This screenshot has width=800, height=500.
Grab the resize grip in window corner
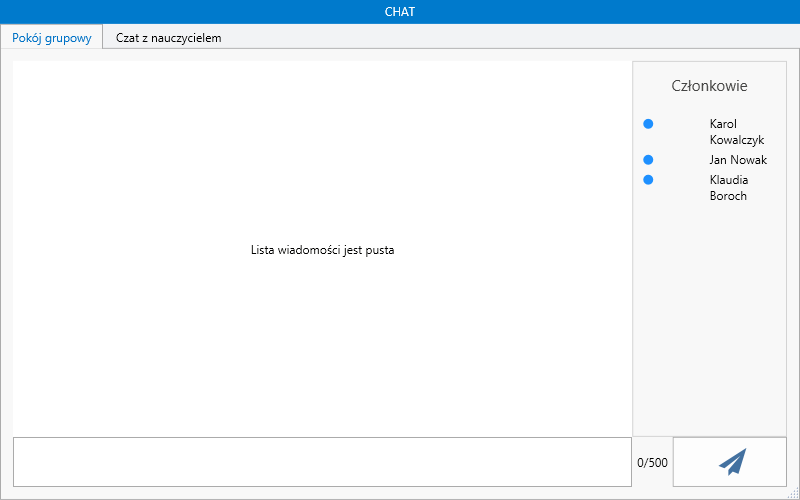pyautogui.click(x=794, y=494)
